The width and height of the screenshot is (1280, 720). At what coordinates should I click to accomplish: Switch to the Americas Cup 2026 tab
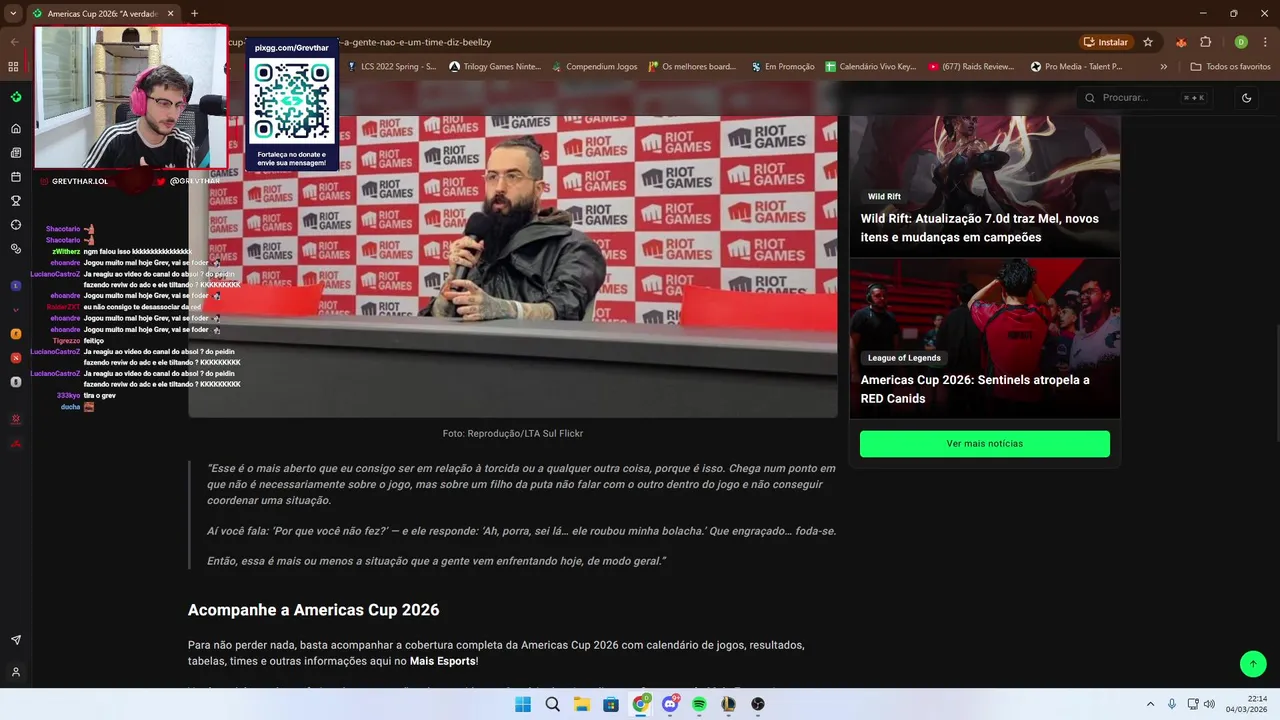(x=102, y=14)
